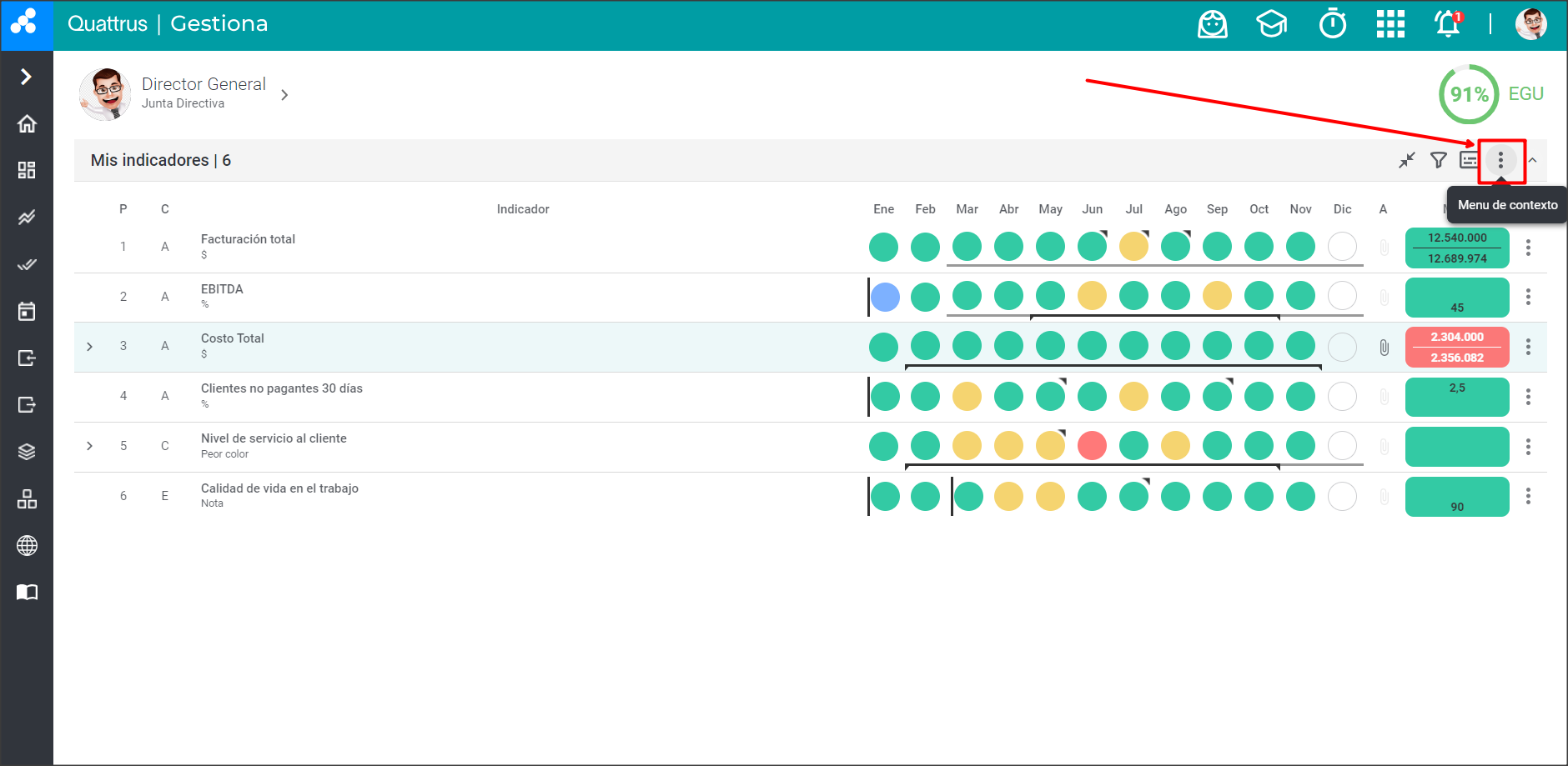Viewport: 1568px width, 766px height.
Task: Open the calendar sidebar icon
Action: [27, 312]
